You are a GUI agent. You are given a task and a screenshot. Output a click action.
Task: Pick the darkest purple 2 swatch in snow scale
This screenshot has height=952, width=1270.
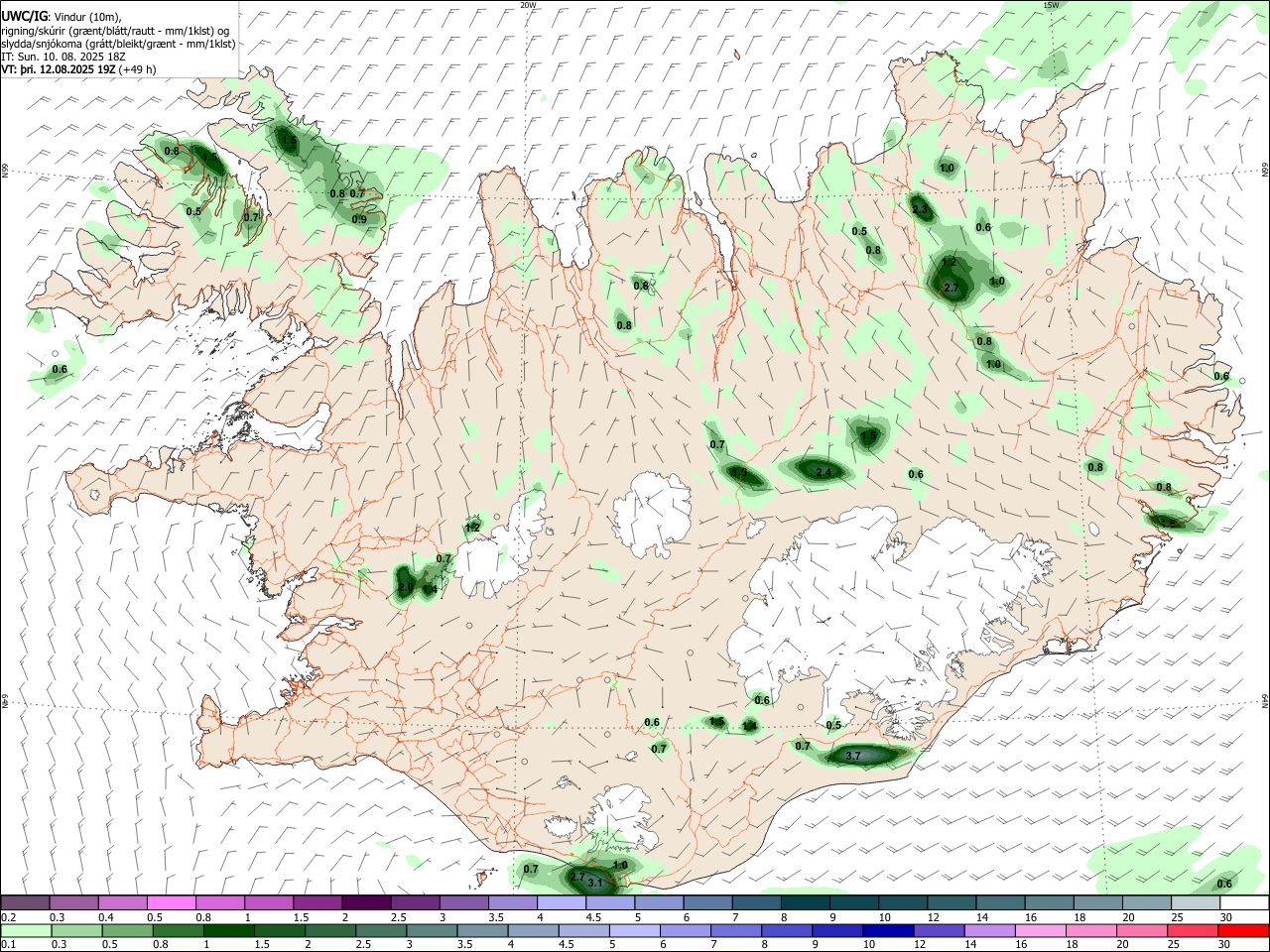click(x=366, y=903)
